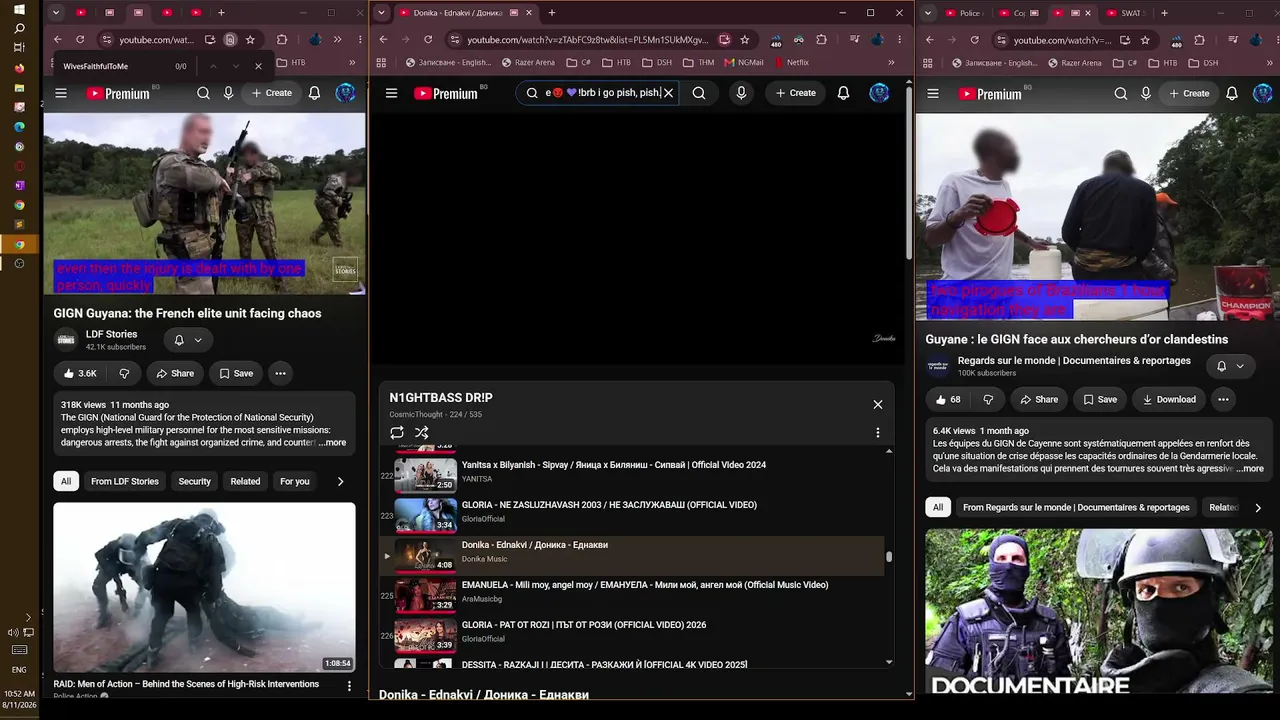Viewport: 1280px width, 720px height.
Task: Open the guide menu in the left YouTube window
Action: (61, 93)
